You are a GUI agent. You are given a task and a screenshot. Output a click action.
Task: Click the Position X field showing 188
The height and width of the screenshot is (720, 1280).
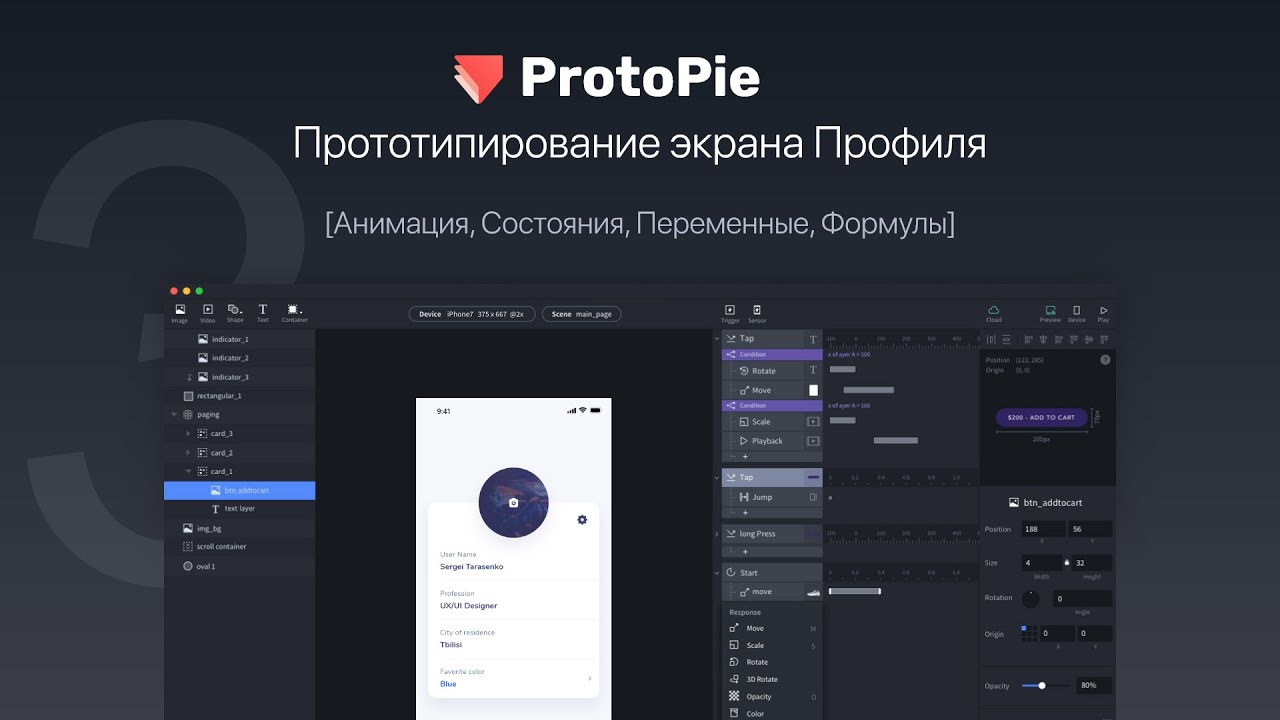(x=1042, y=529)
